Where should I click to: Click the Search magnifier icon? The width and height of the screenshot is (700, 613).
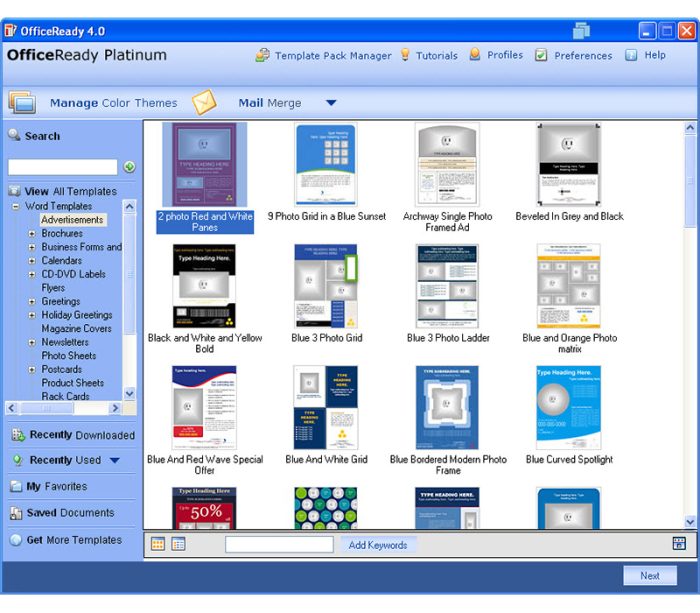pyautogui.click(x=14, y=135)
